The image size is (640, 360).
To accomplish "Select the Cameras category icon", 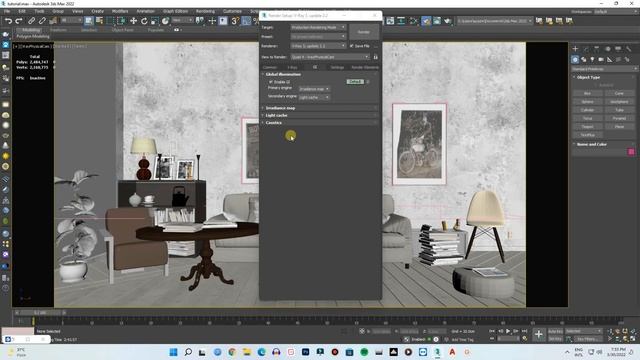I will [x=601, y=60].
